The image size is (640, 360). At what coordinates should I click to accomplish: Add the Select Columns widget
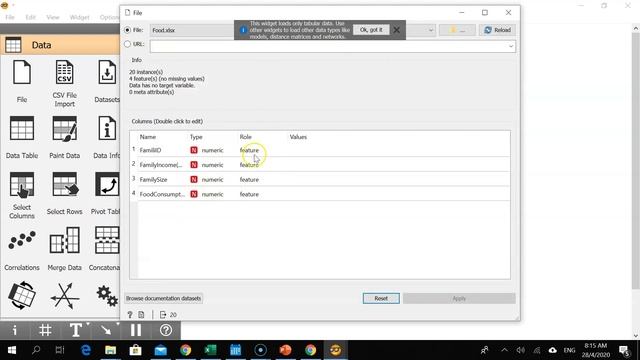coord(22,195)
